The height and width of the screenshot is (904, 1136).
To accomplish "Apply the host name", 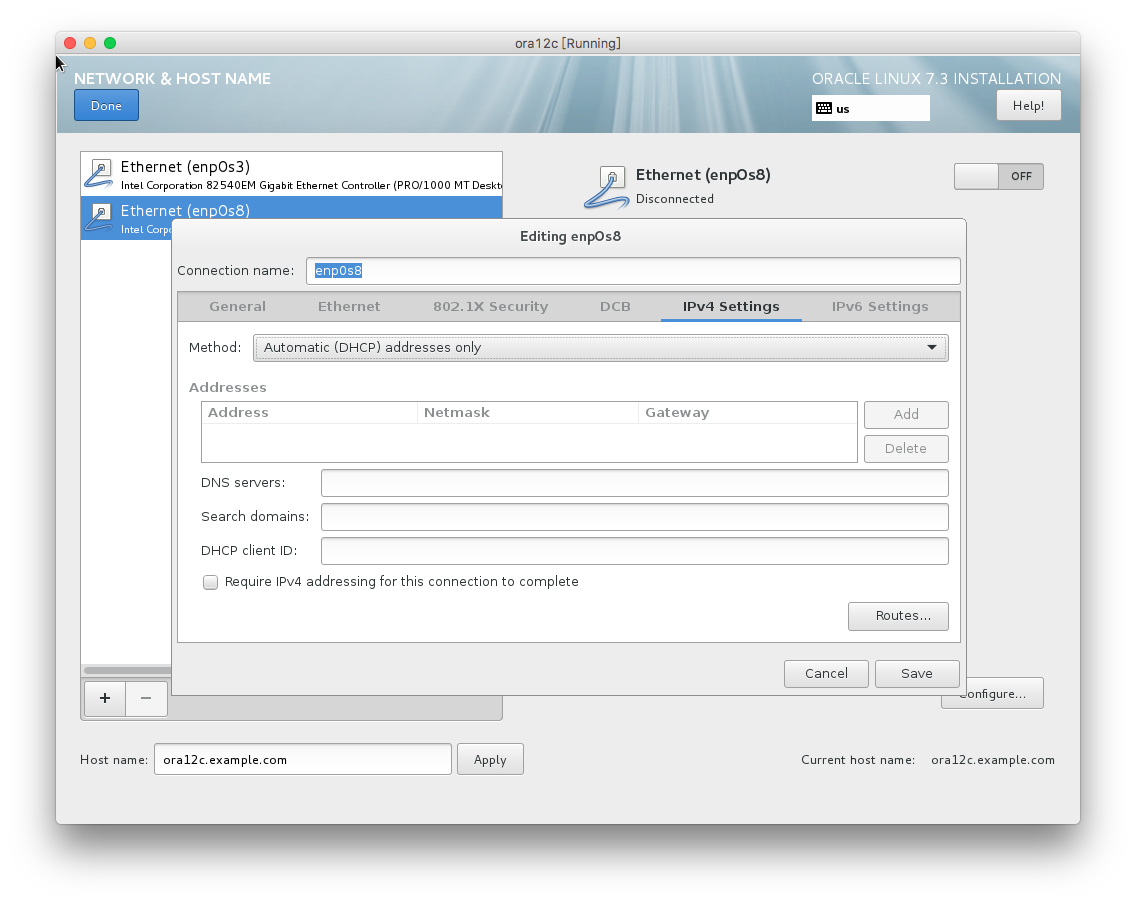I will tap(490, 760).
